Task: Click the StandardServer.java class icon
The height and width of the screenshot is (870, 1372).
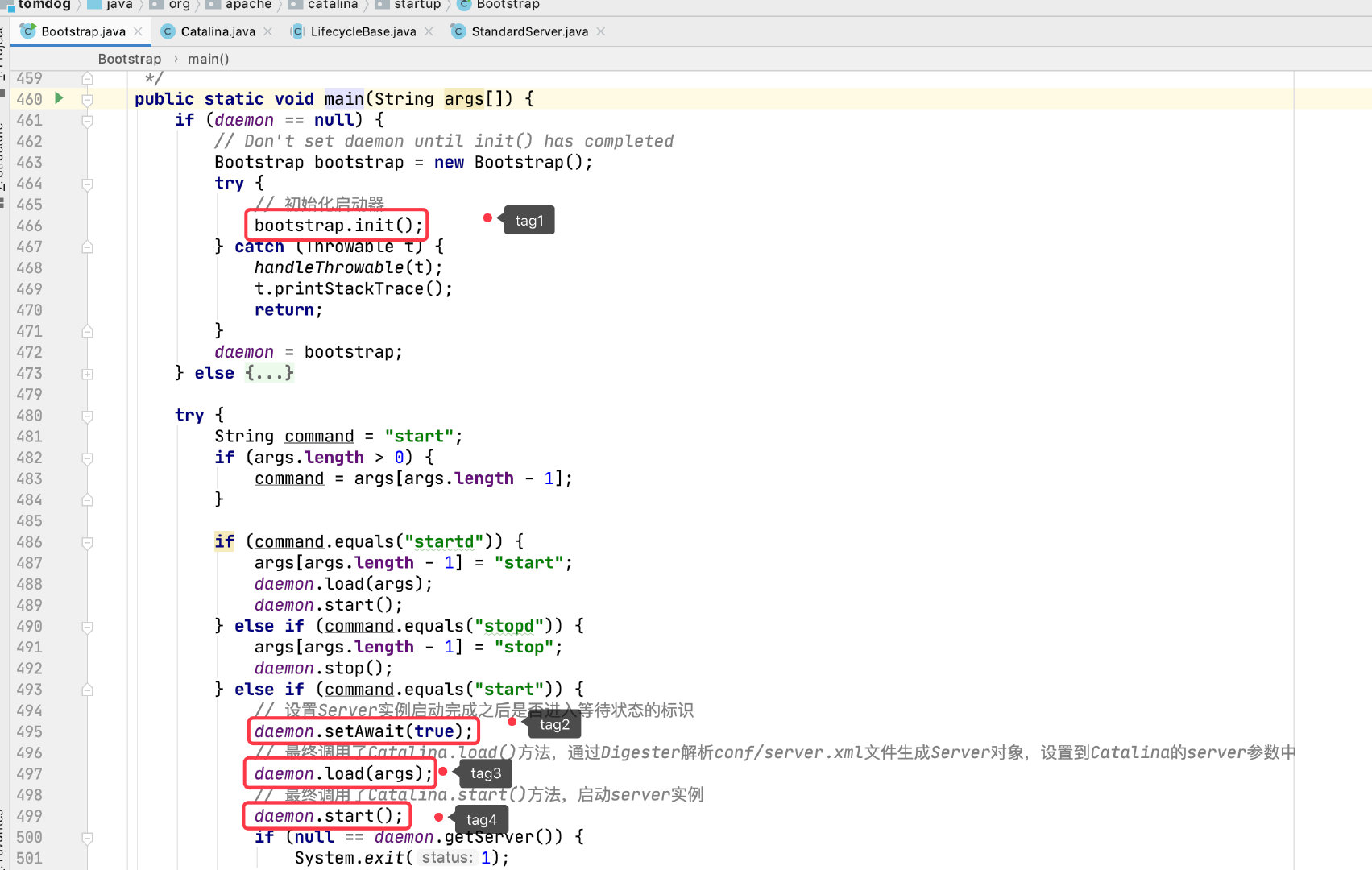Action: point(458,31)
